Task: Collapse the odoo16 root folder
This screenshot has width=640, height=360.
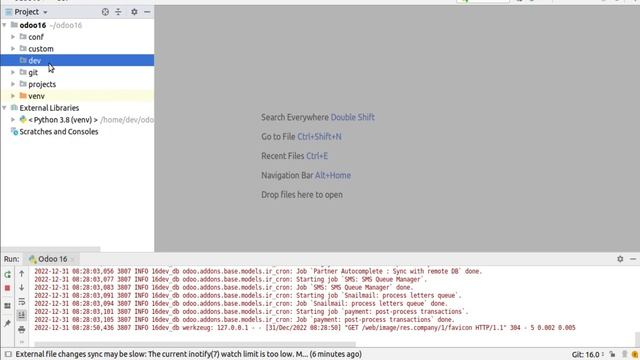Action: point(4,25)
